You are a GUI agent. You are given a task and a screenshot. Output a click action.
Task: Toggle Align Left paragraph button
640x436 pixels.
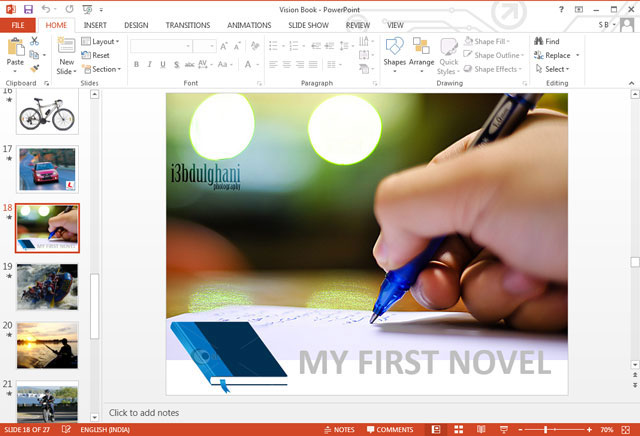[x=273, y=65]
